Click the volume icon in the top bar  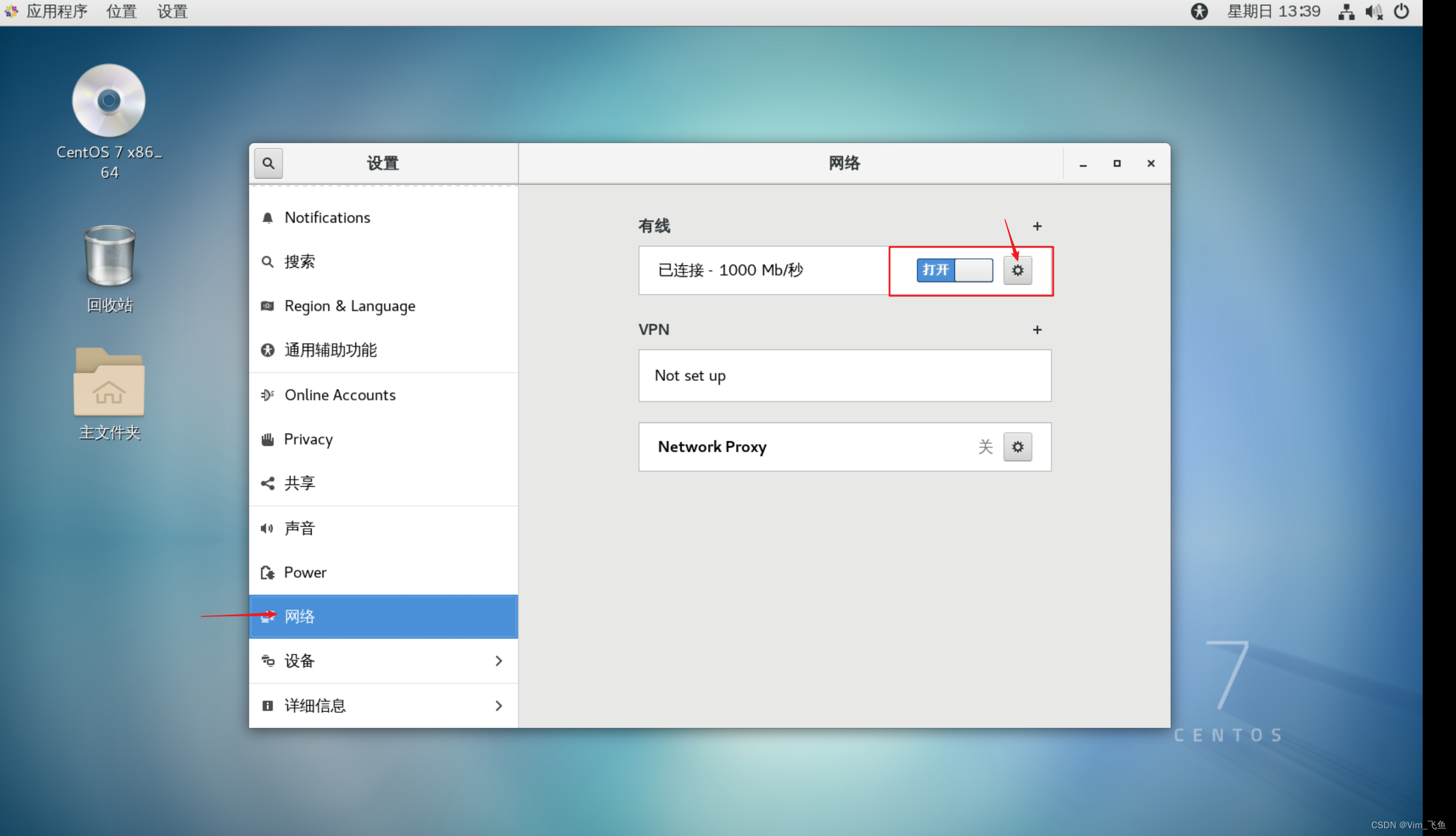point(1373,11)
